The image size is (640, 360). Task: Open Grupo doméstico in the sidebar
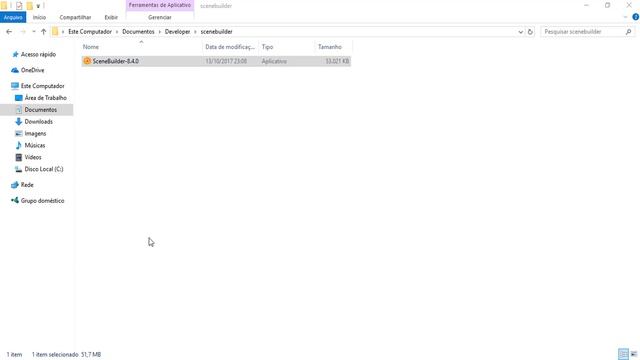(x=42, y=201)
